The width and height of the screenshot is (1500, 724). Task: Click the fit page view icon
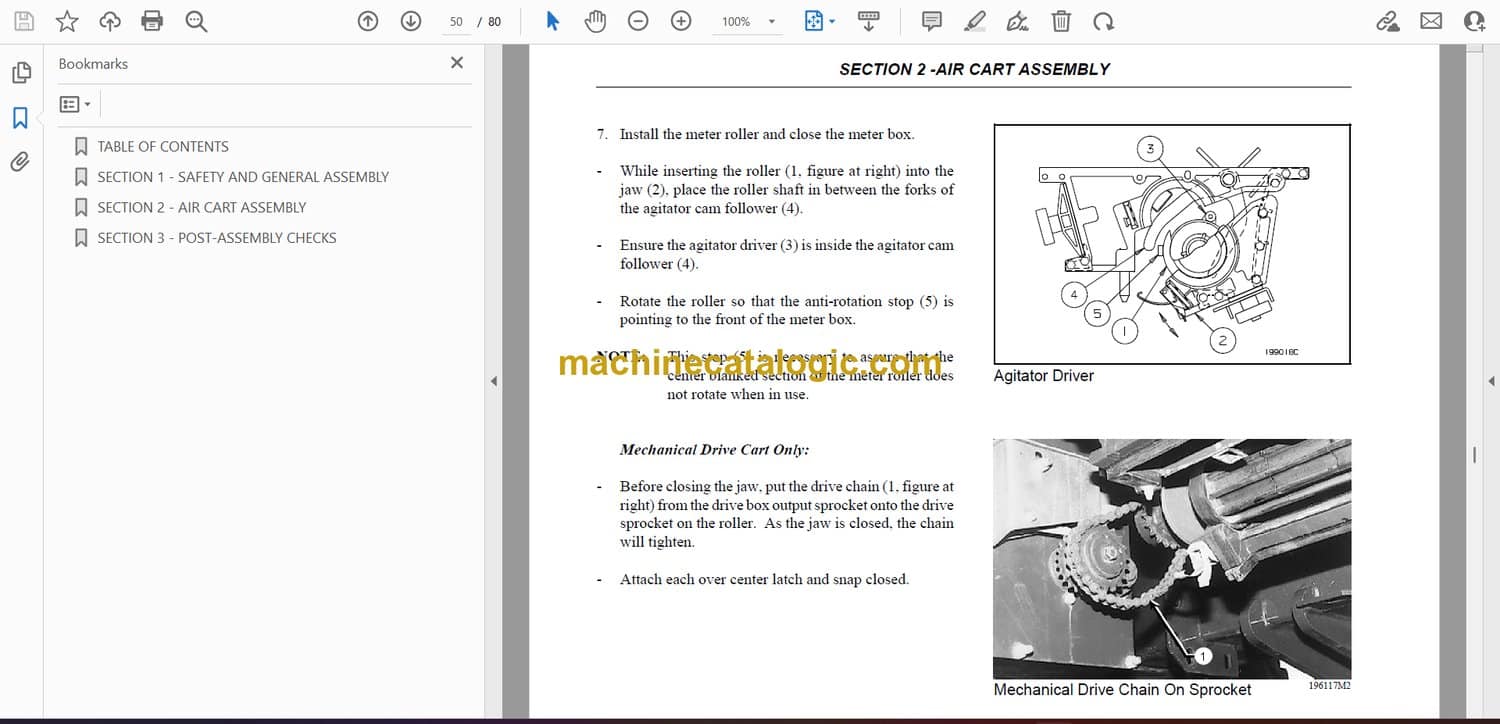[x=814, y=21]
